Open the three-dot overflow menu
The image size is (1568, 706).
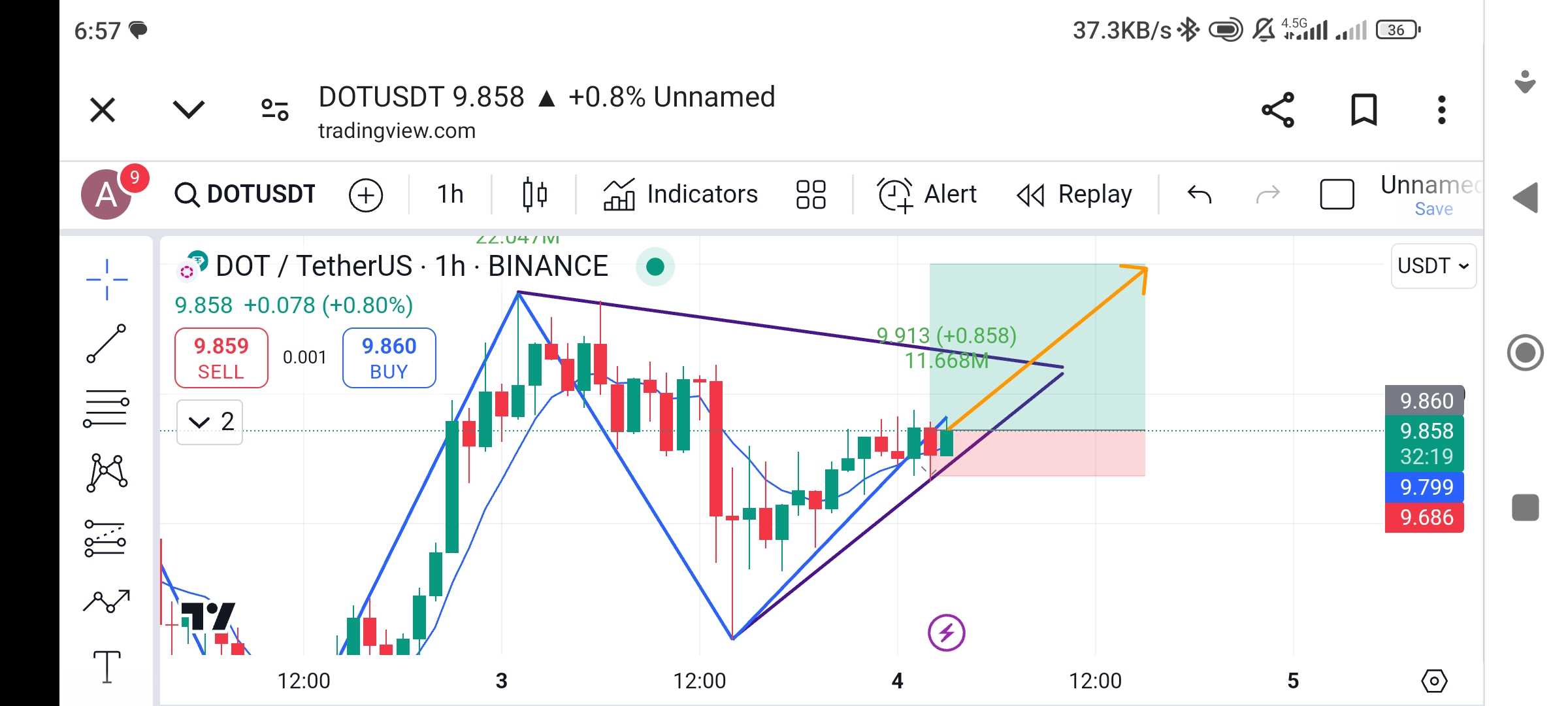pyautogui.click(x=1442, y=110)
